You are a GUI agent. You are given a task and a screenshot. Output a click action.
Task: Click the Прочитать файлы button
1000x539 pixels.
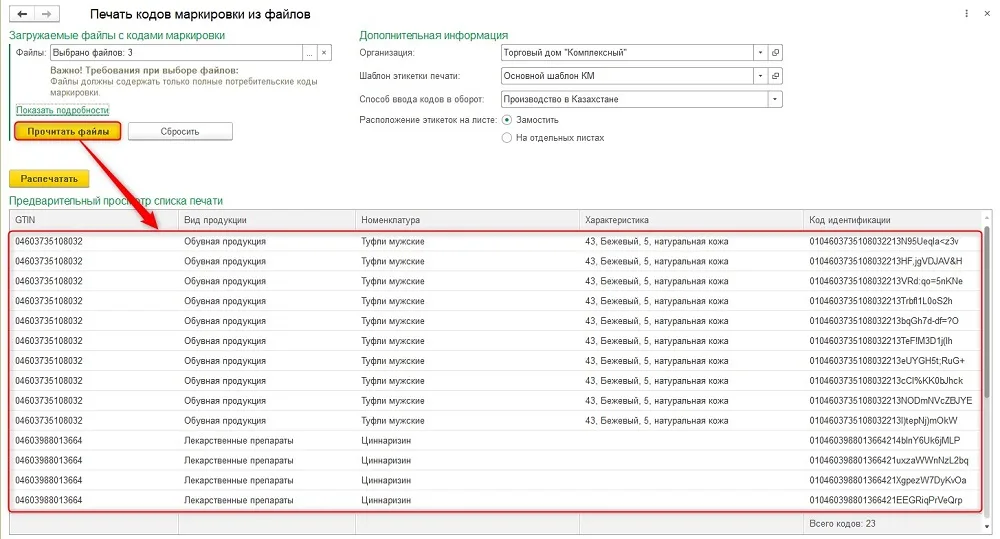tap(68, 131)
